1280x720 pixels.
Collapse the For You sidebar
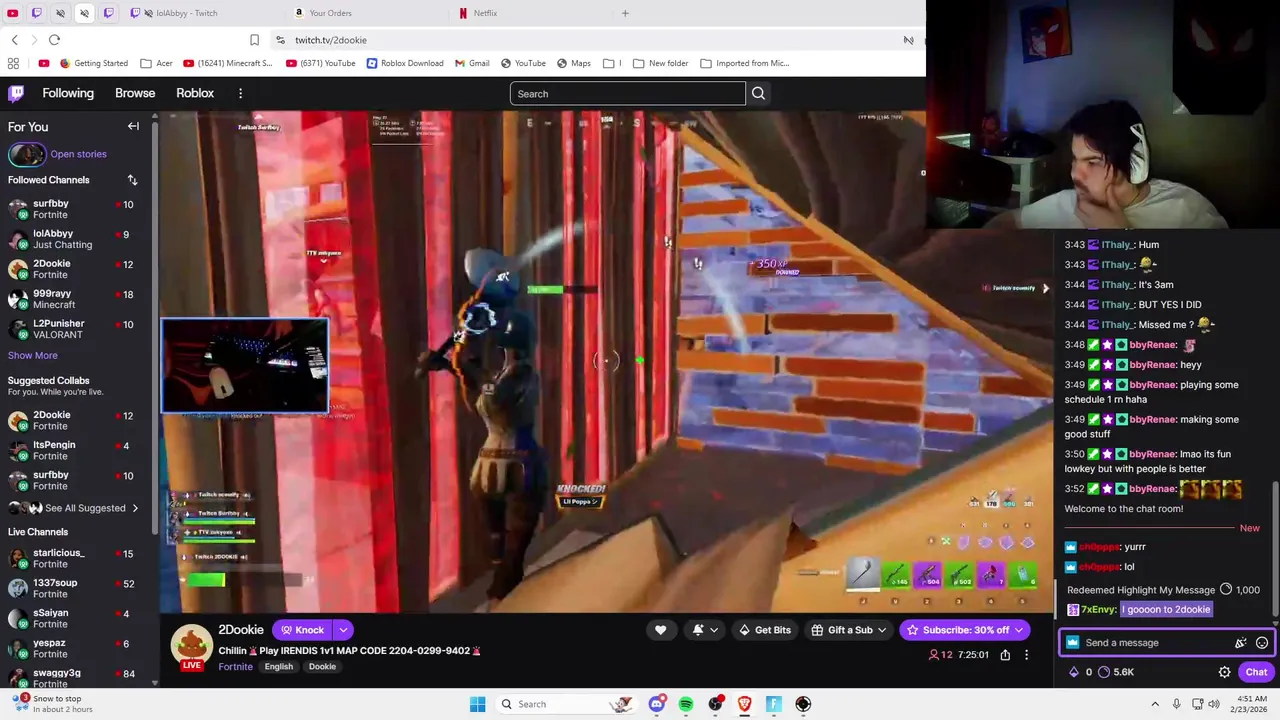pos(133,126)
